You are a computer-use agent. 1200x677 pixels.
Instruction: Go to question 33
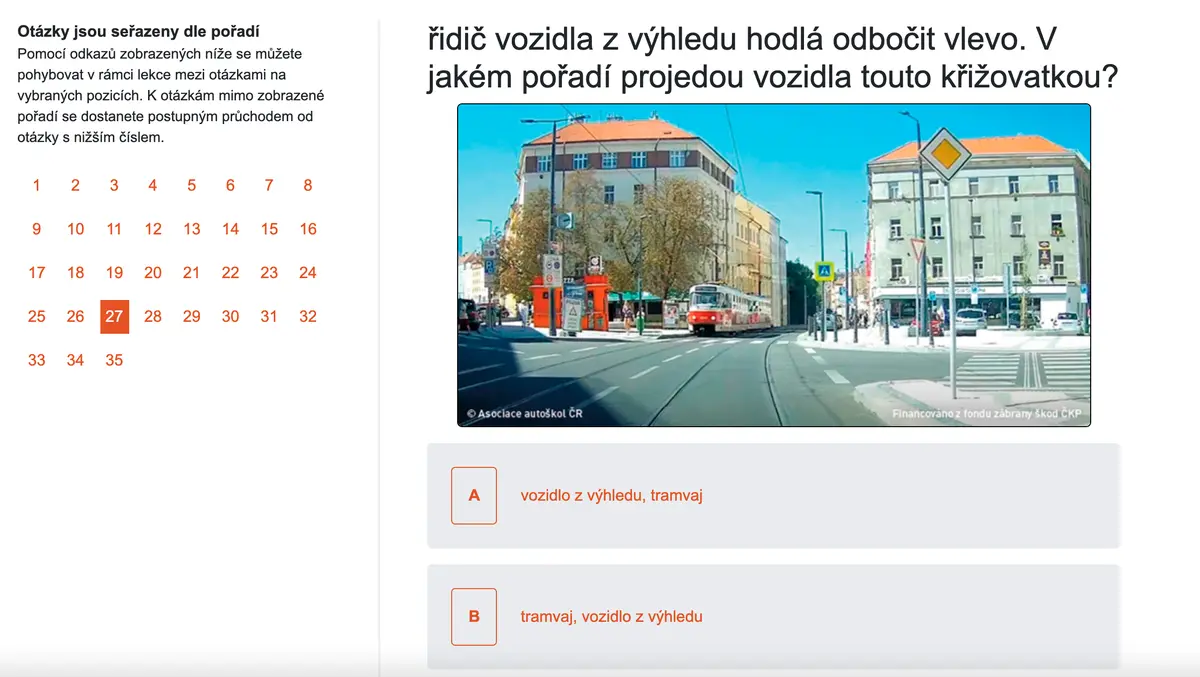(x=37, y=360)
